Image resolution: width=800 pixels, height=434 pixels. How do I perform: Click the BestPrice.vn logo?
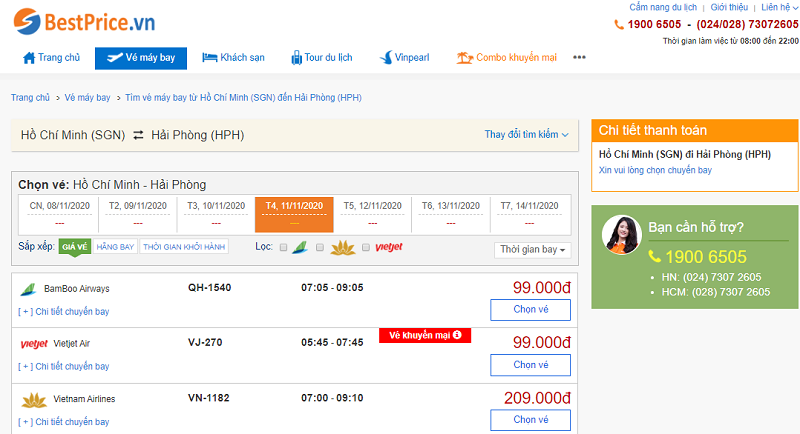coord(84,22)
